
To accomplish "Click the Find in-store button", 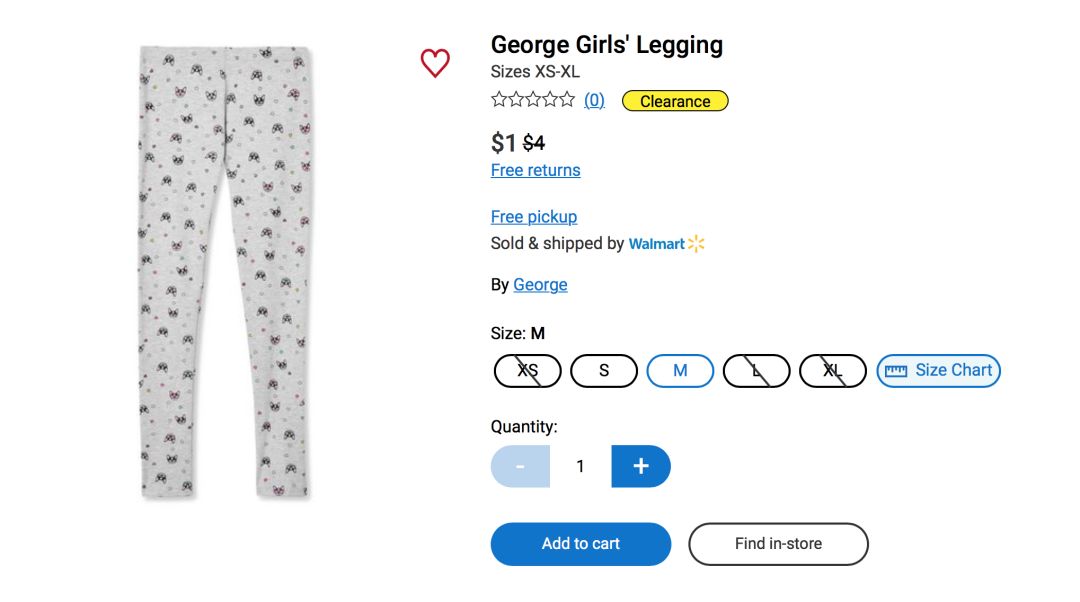I will tap(778, 544).
